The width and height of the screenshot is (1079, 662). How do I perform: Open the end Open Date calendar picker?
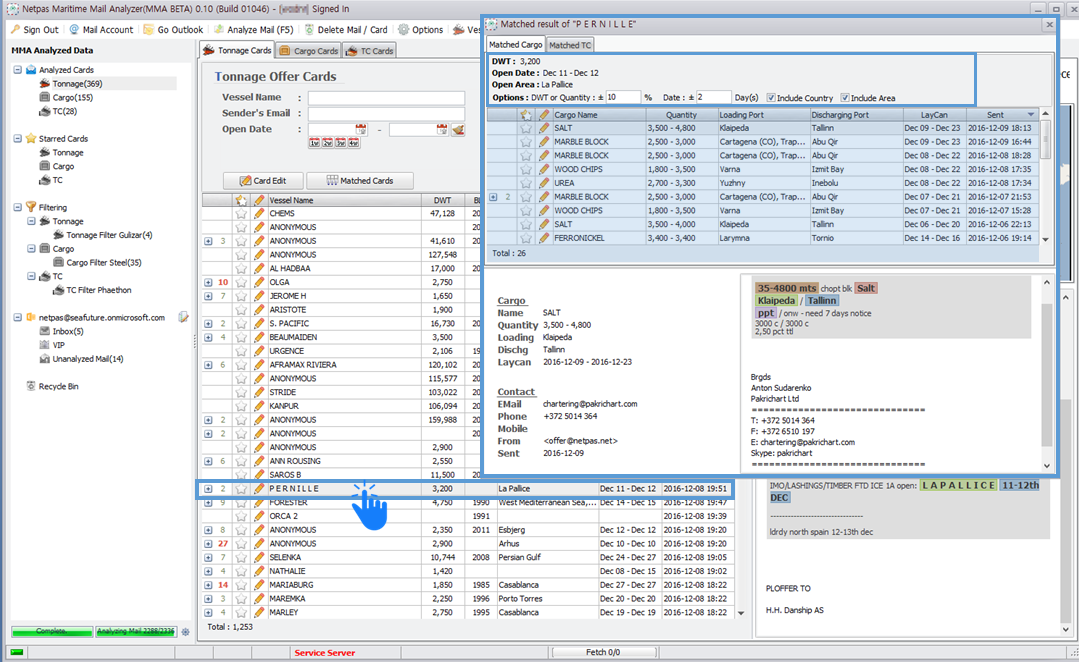(x=442, y=129)
